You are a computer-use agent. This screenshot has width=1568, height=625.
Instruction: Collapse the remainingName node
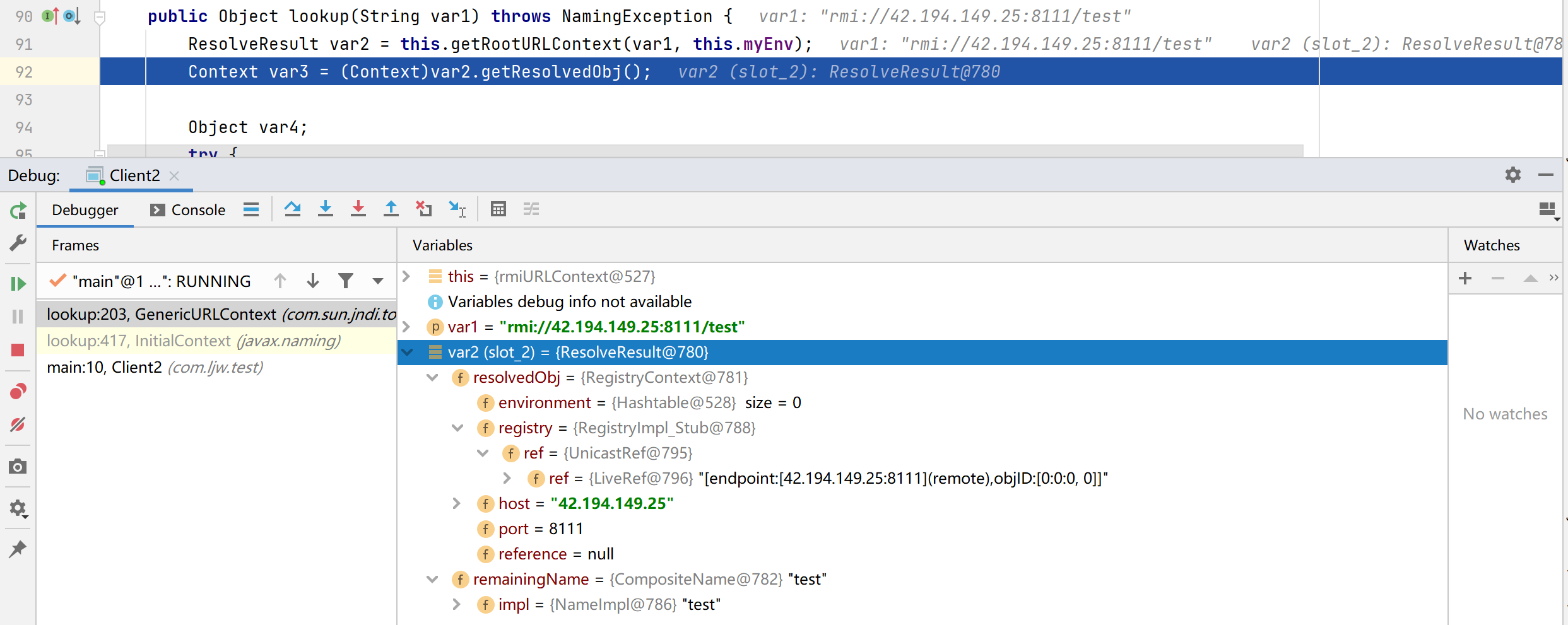[x=432, y=579]
